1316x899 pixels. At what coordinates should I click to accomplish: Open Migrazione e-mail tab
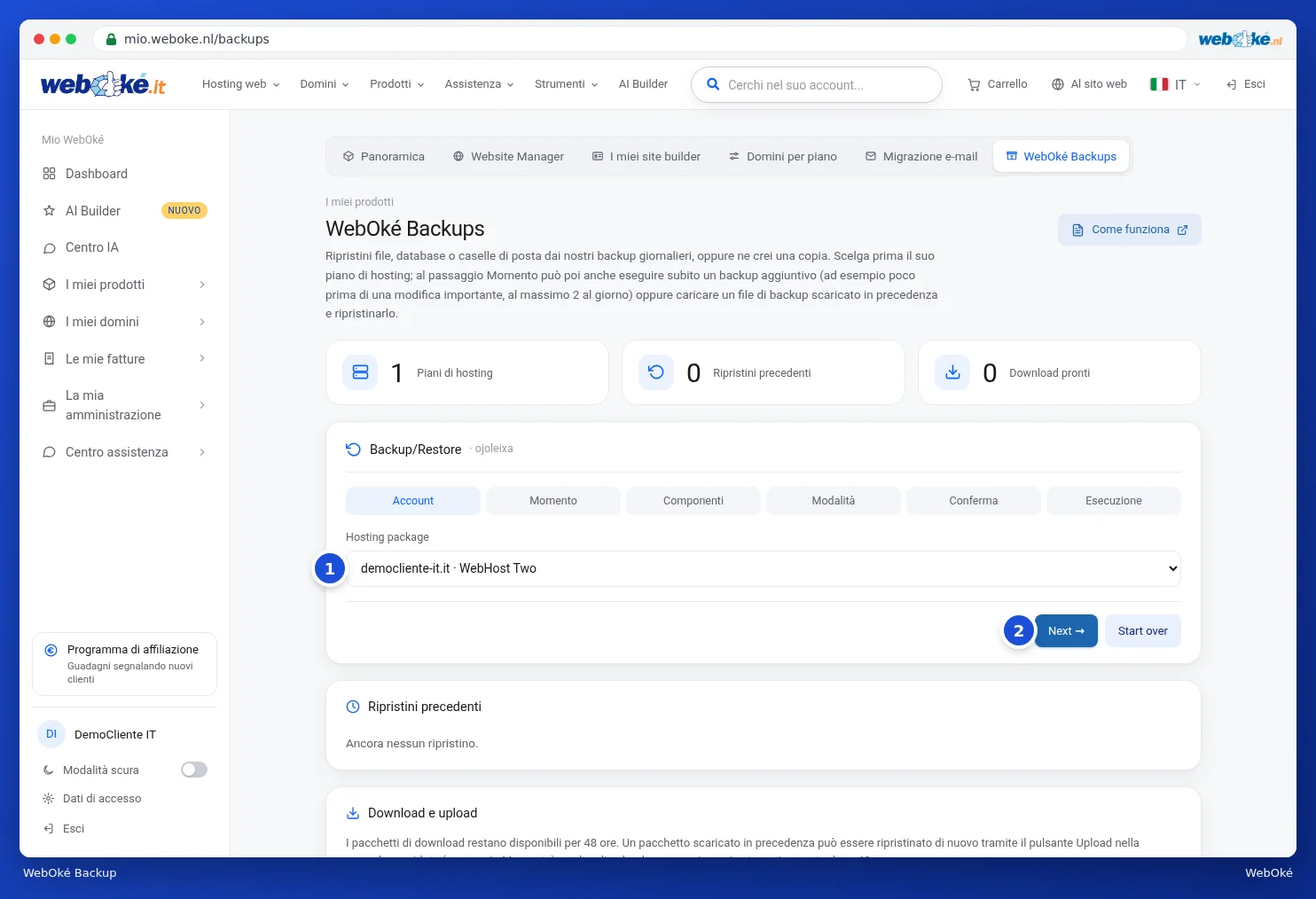click(921, 156)
